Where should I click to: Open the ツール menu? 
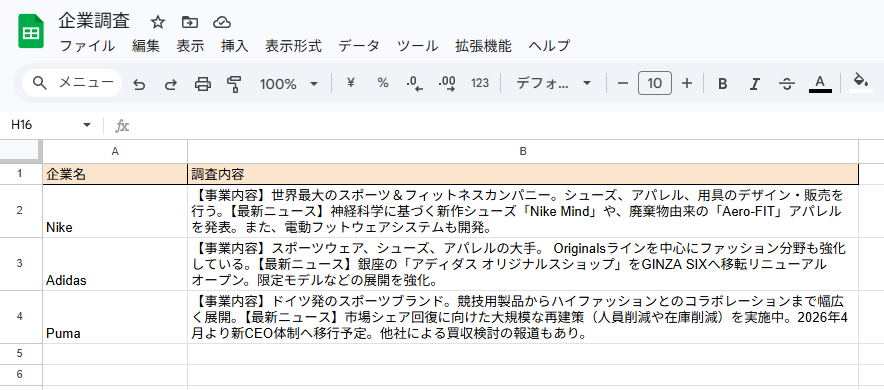(x=418, y=46)
